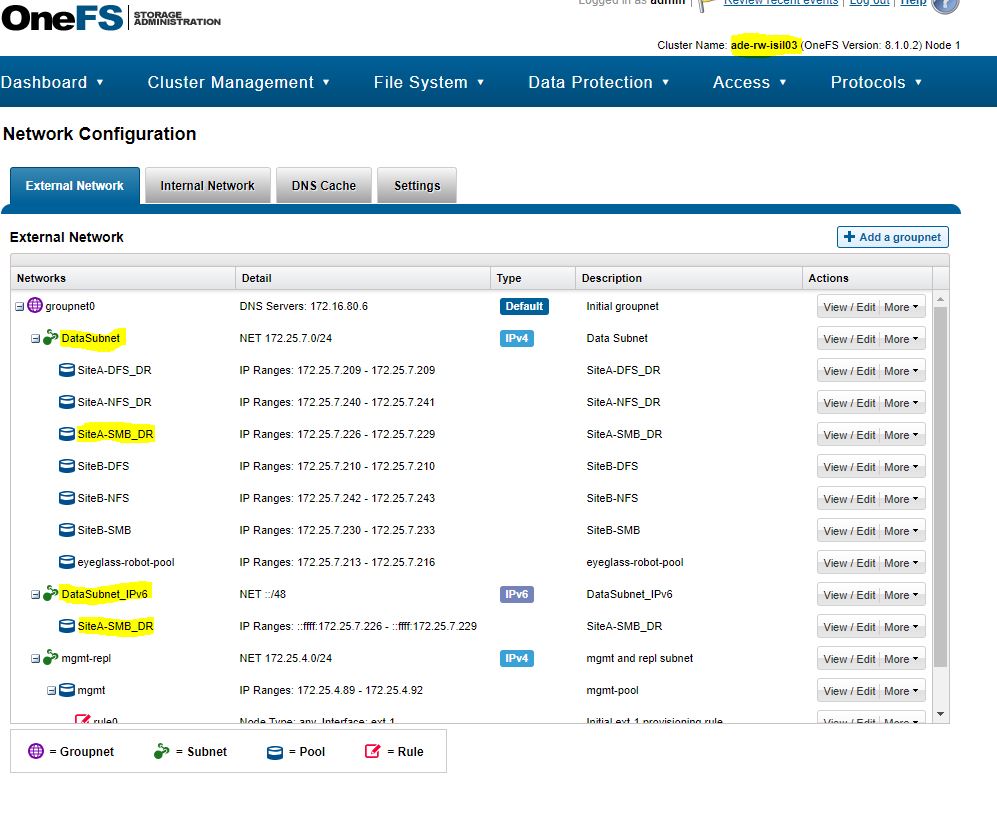View / Edit the mgmt pool row
Viewport: 997px width, 822px height.
tap(849, 690)
